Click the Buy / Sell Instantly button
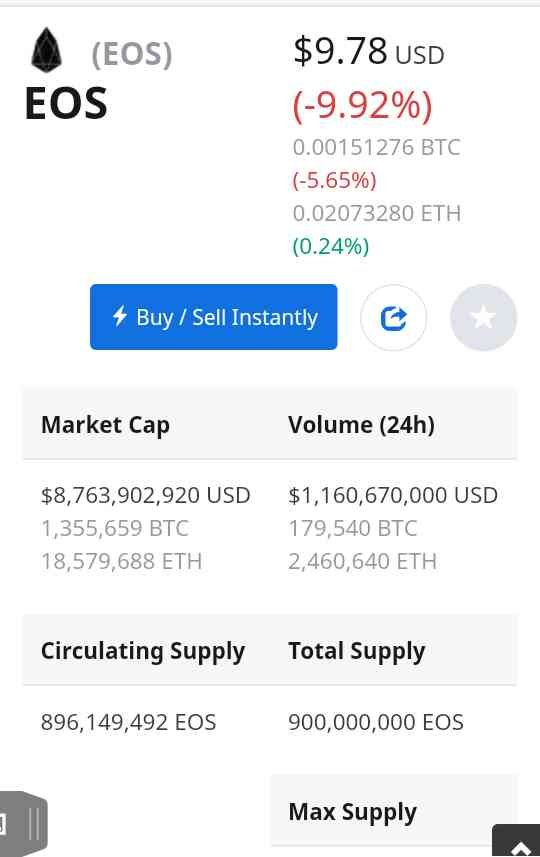 click(x=214, y=317)
